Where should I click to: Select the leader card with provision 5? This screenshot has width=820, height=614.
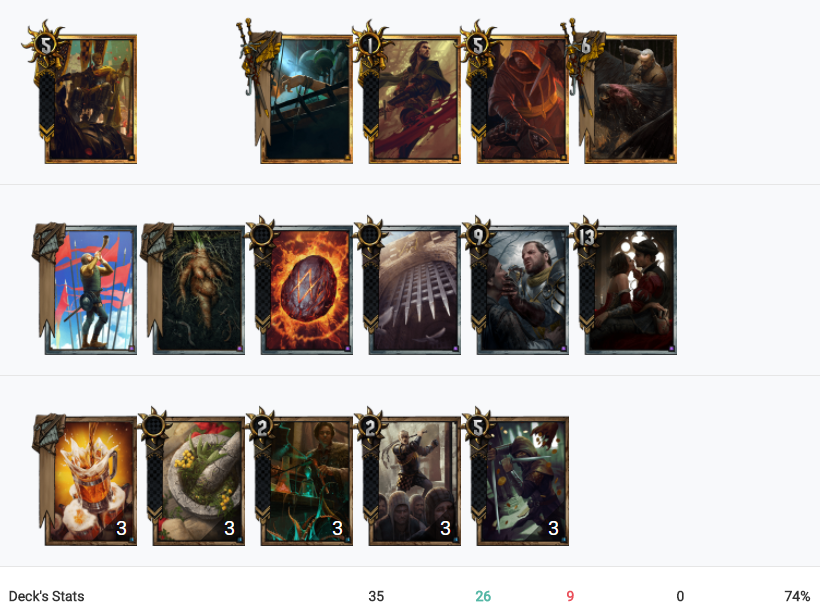tap(90, 99)
